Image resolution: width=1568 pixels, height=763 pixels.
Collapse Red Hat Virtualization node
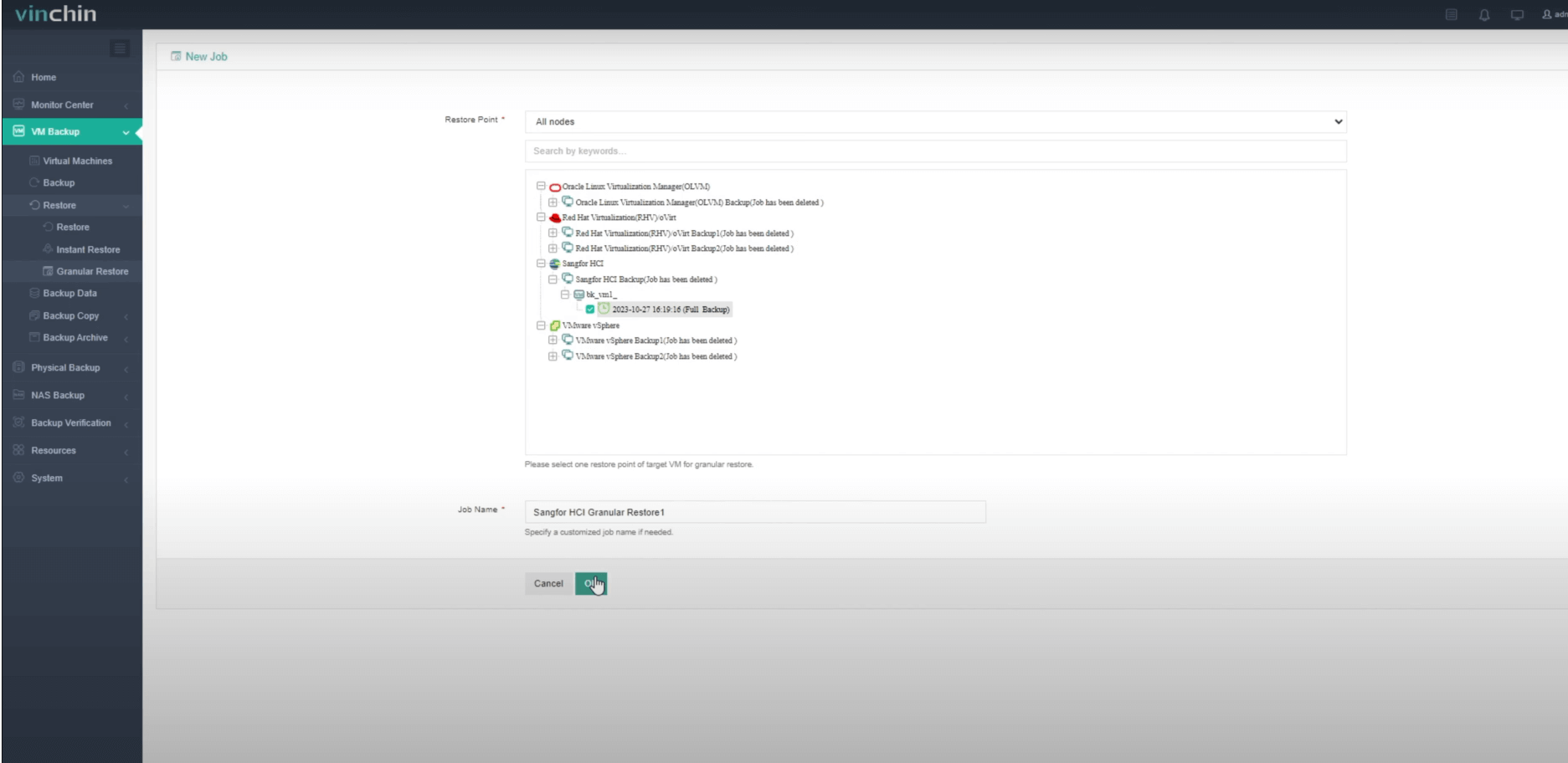(541, 218)
